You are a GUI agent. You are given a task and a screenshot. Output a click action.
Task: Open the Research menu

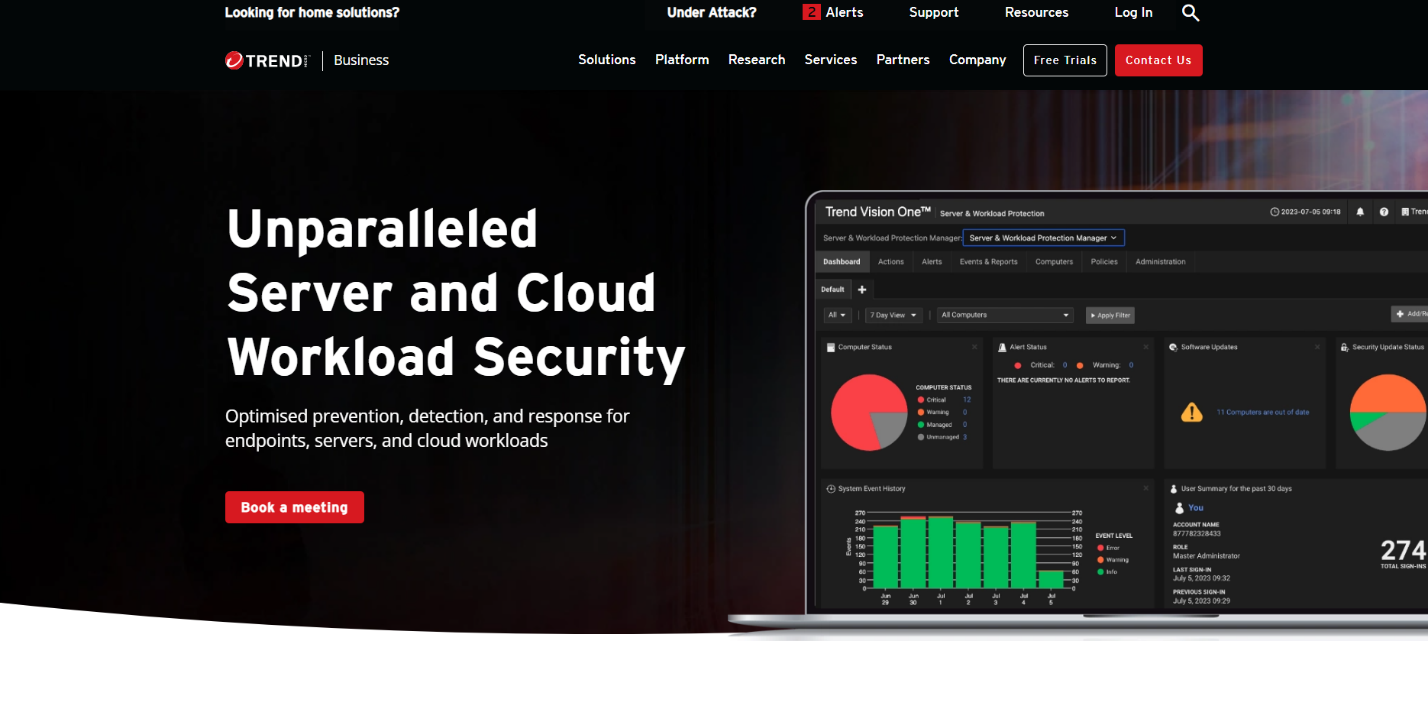click(757, 60)
